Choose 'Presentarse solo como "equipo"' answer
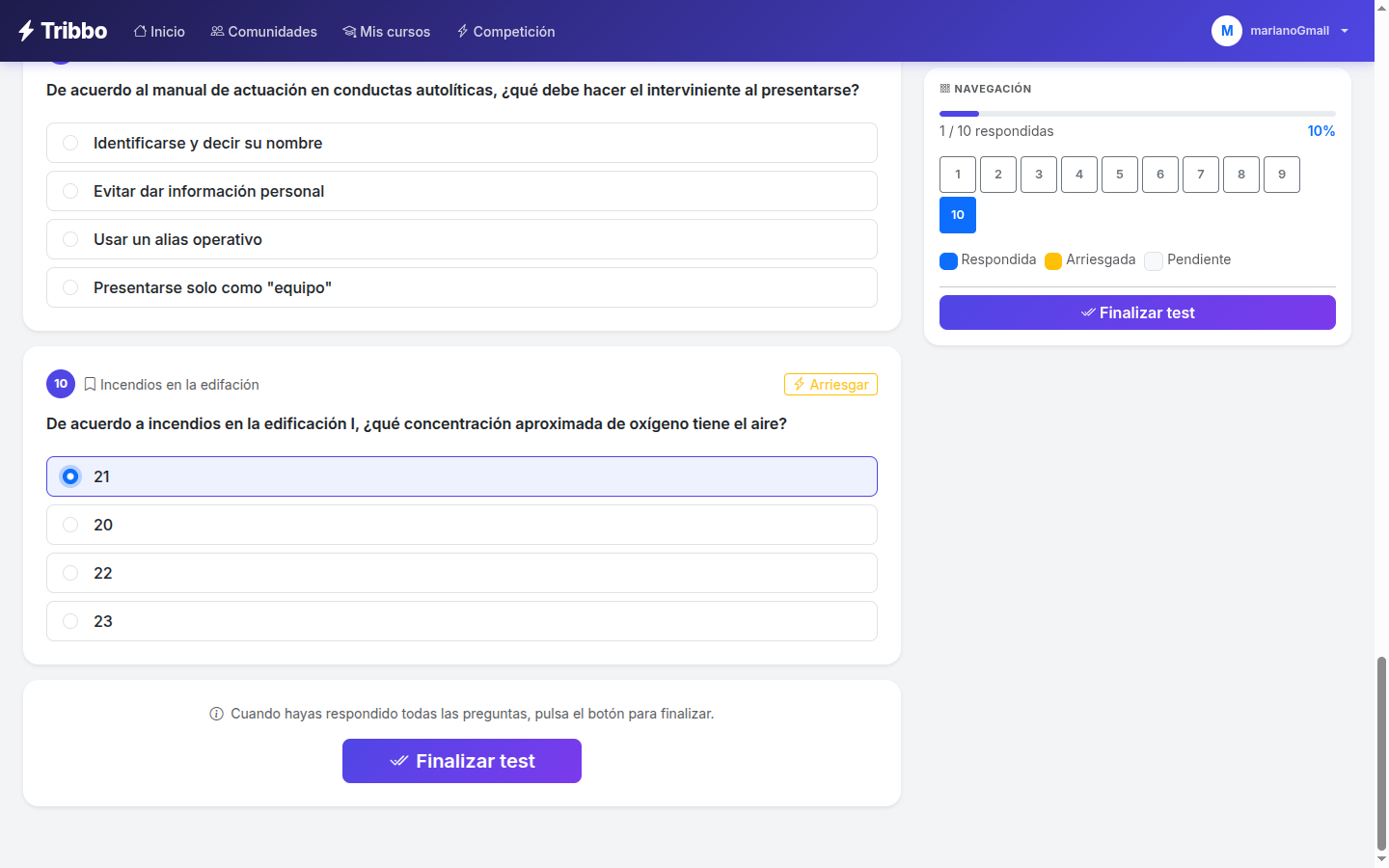The image size is (1389, 868). pyautogui.click(x=462, y=287)
